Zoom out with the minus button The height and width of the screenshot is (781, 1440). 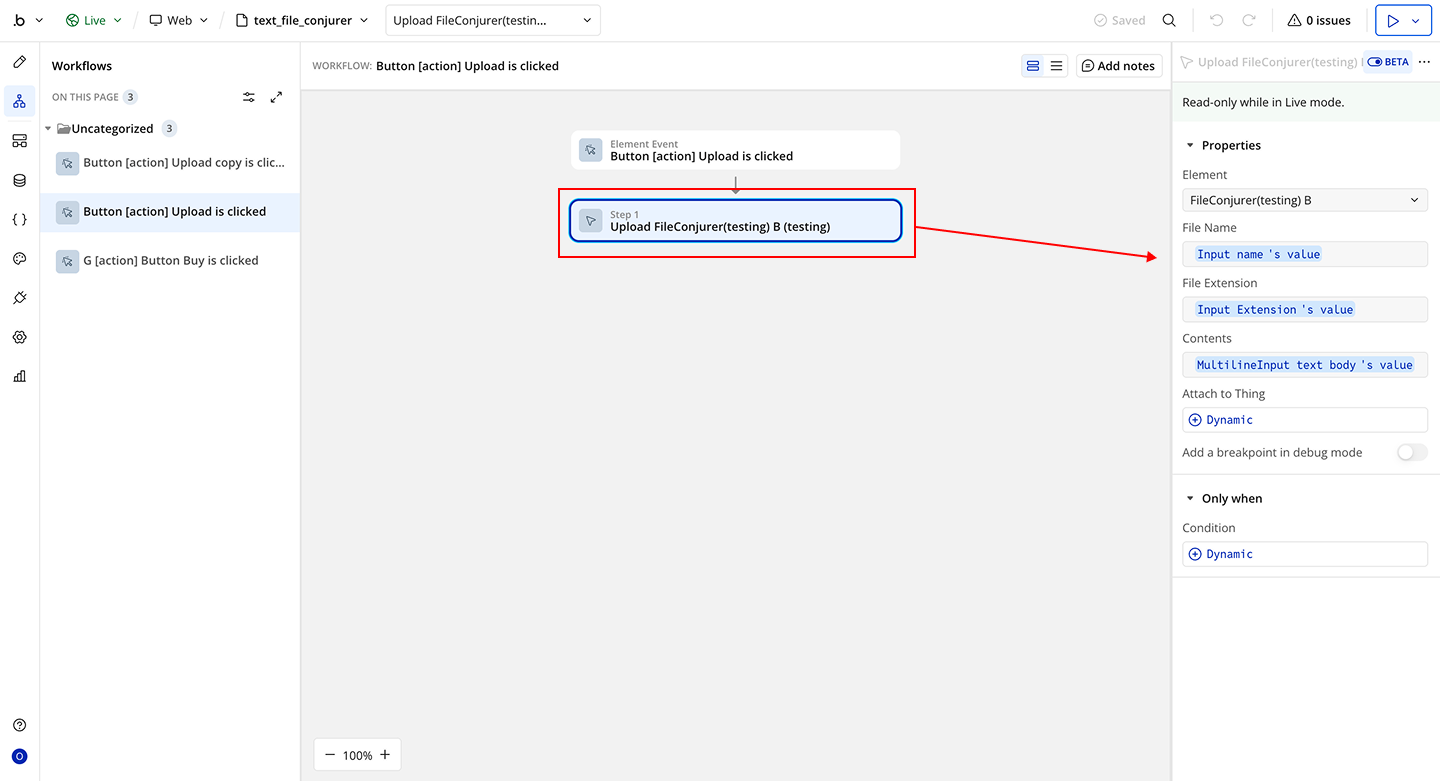pyautogui.click(x=330, y=755)
